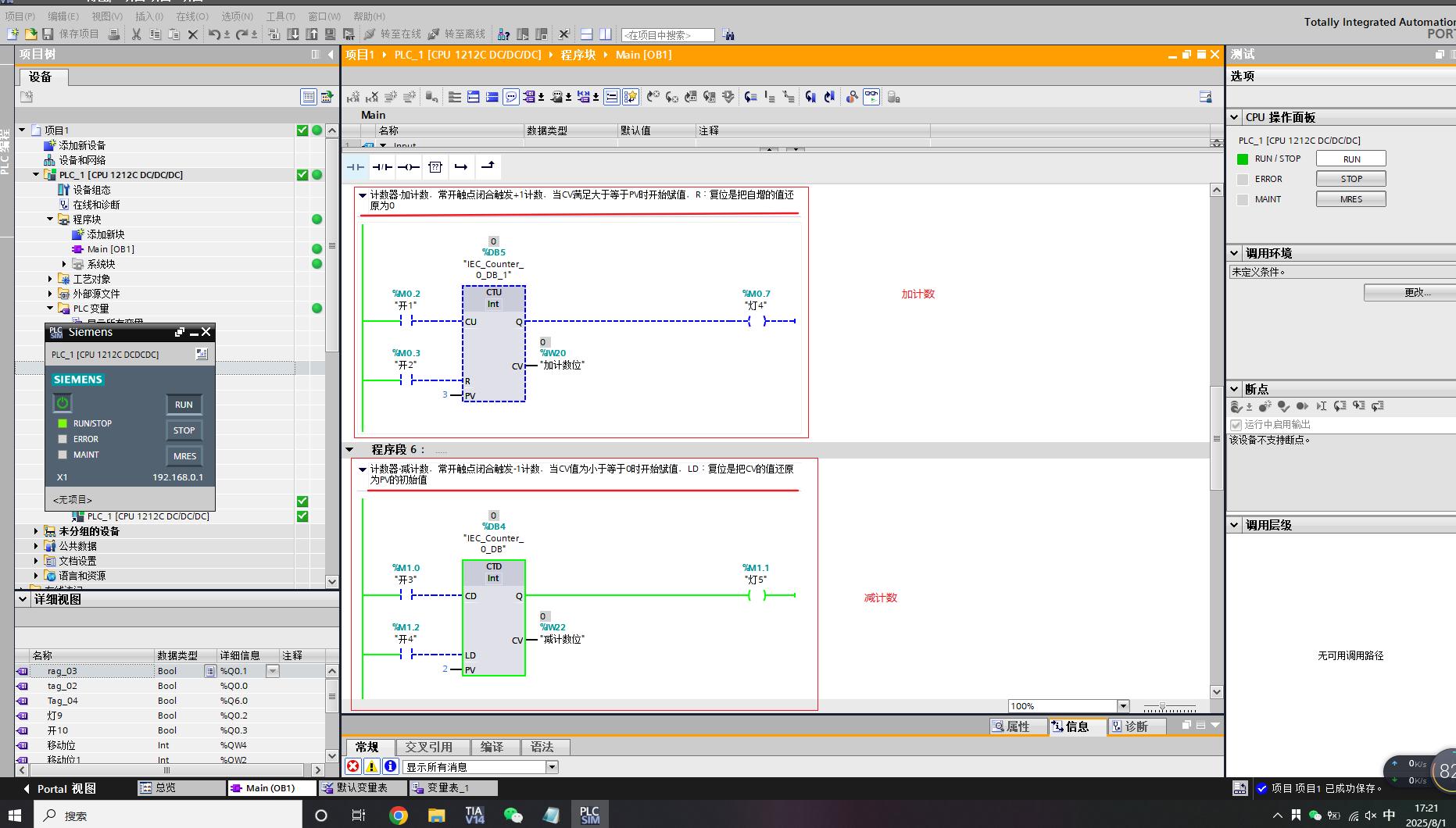Open PLCSIM from Windows taskbar
1456x828 pixels.
pyautogui.click(x=590, y=815)
